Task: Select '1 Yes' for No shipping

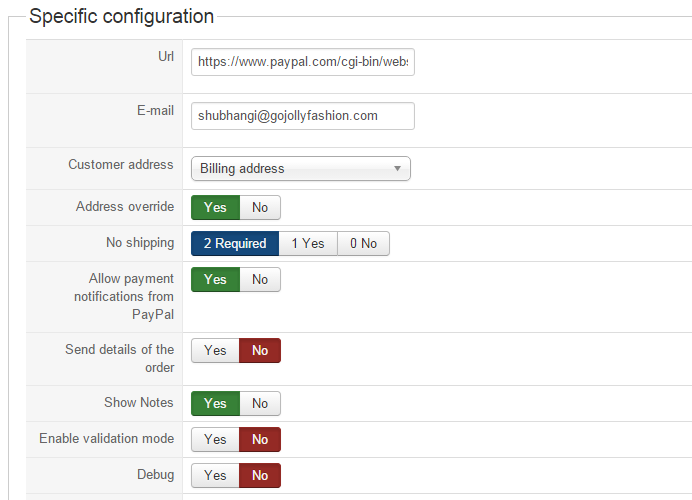Action: 307,244
